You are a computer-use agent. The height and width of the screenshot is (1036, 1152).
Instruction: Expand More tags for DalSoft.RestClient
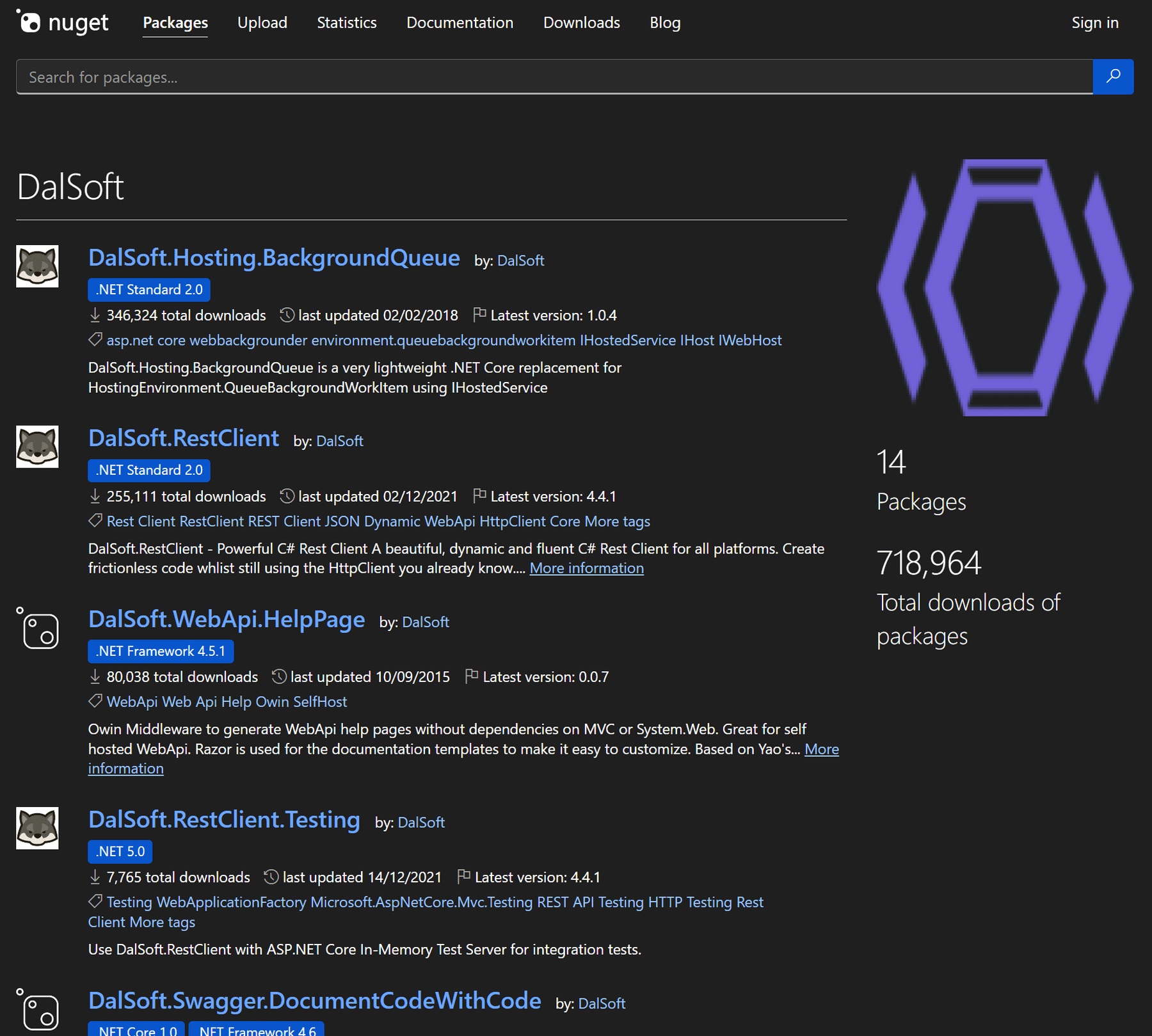coord(616,522)
